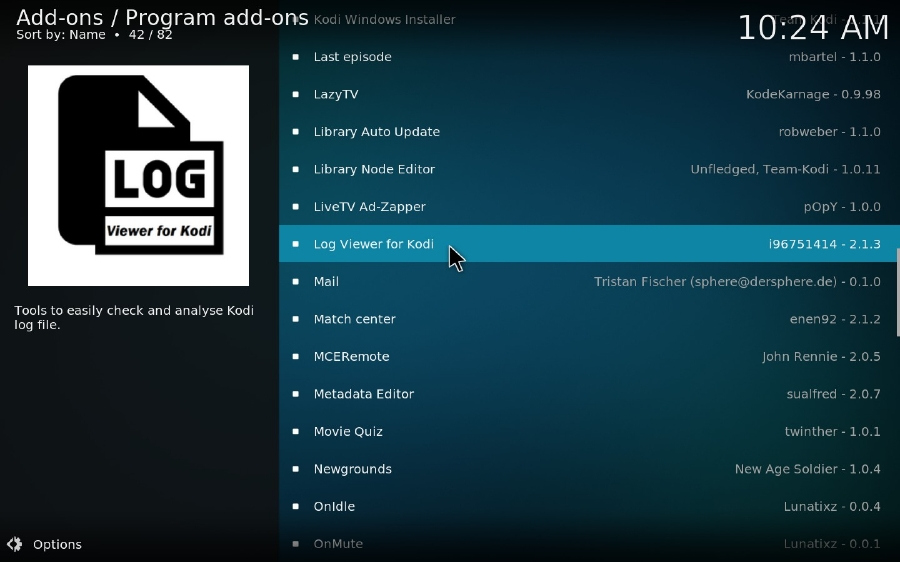Click the bullet icon beside Last episode

pos(296,56)
